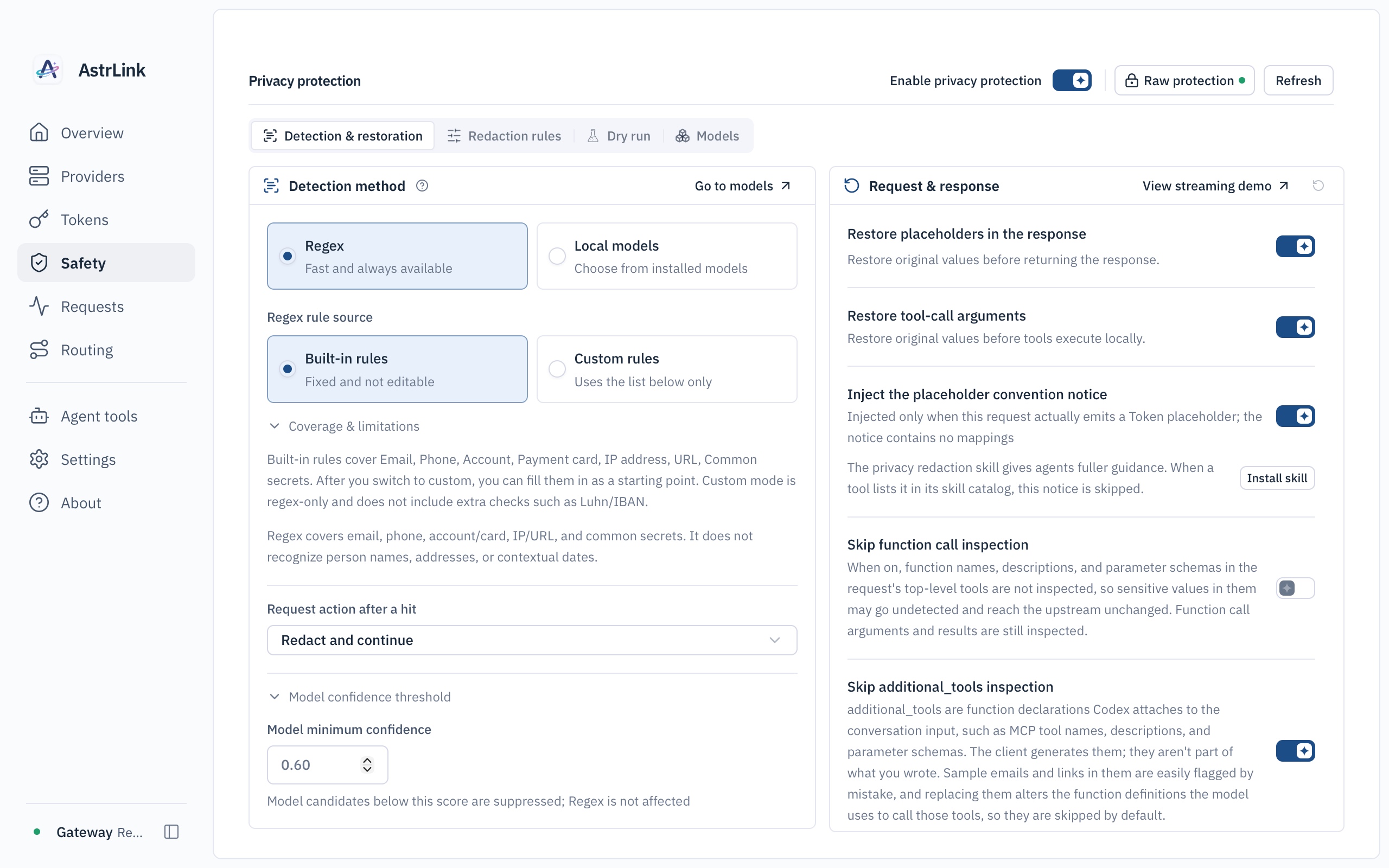The image size is (1389, 868).
Task: Open the Redact and continue dropdown
Action: coord(532,640)
